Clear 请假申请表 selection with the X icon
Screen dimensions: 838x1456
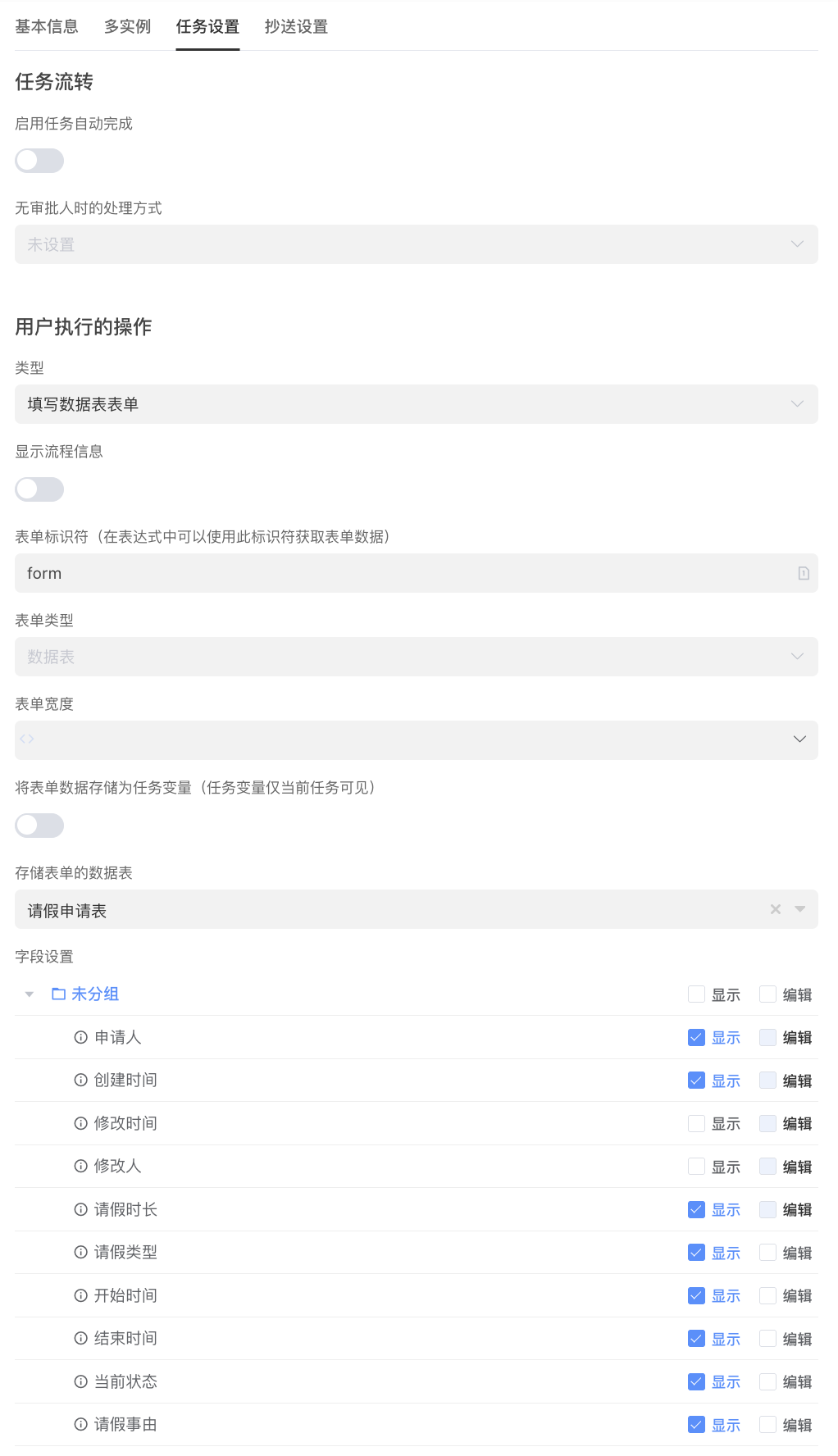pyautogui.click(x=775, y=909)
